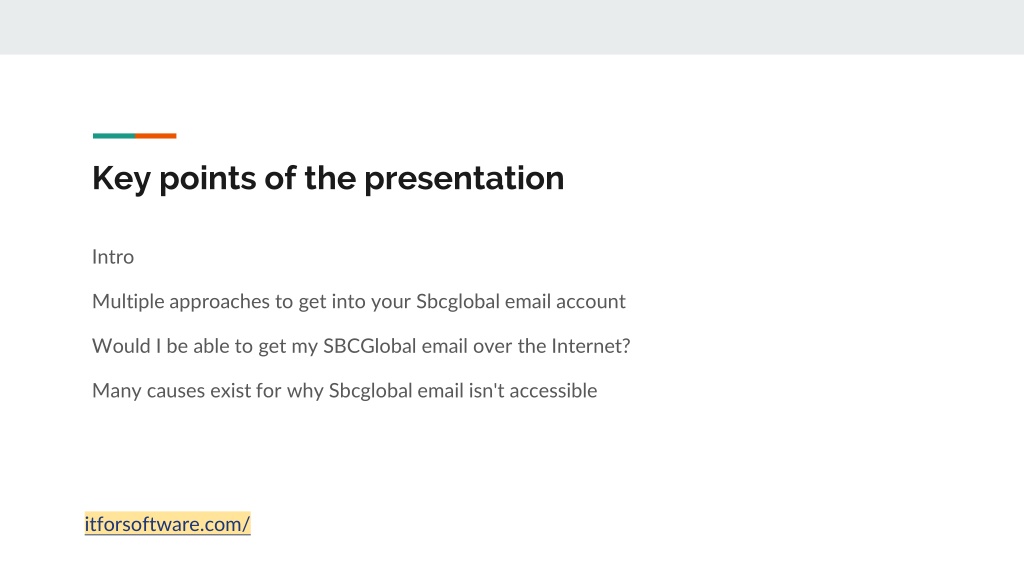Image resolution: width=1024 pixels, height=576 pixels.
Task: Select the 'Intro' bullet line
Action: click(113, 257)
